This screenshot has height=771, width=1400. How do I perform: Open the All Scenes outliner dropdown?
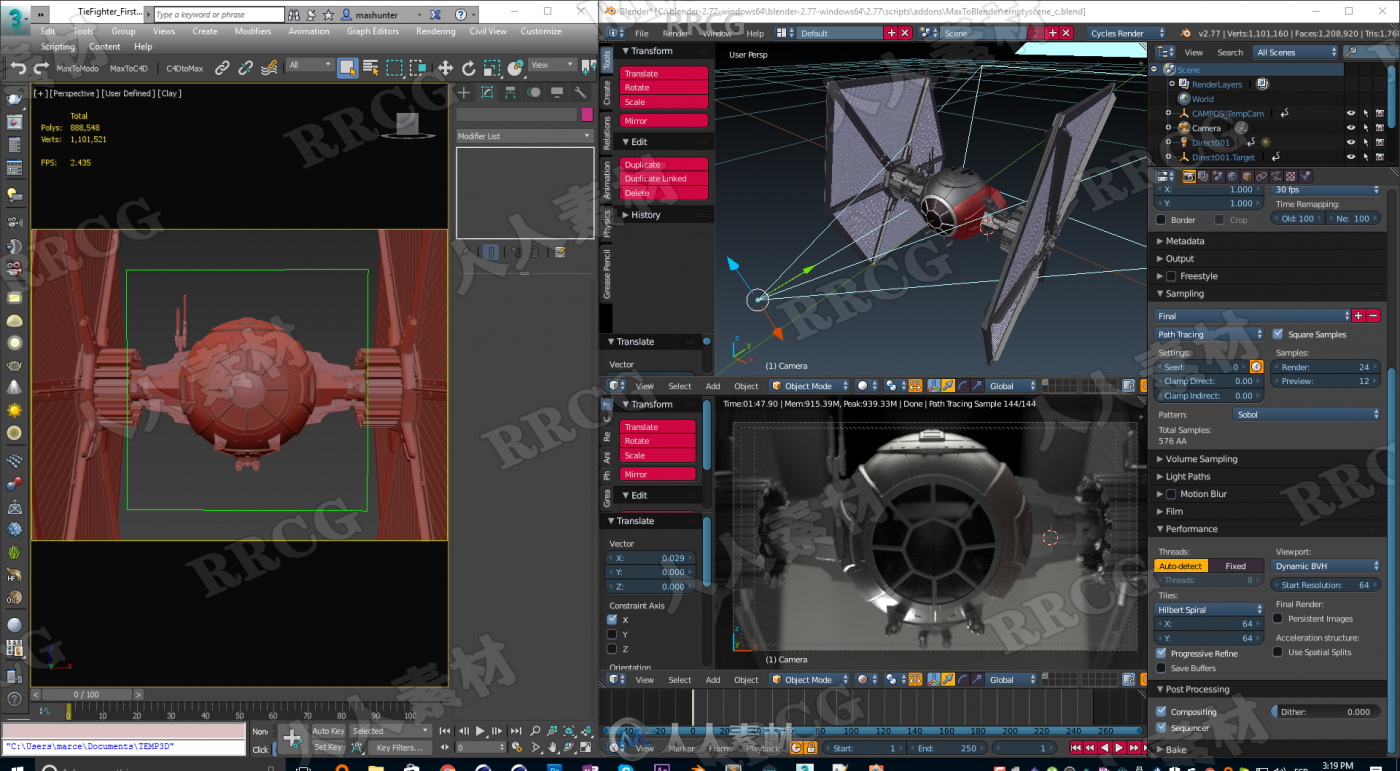tap(1295, 52)
